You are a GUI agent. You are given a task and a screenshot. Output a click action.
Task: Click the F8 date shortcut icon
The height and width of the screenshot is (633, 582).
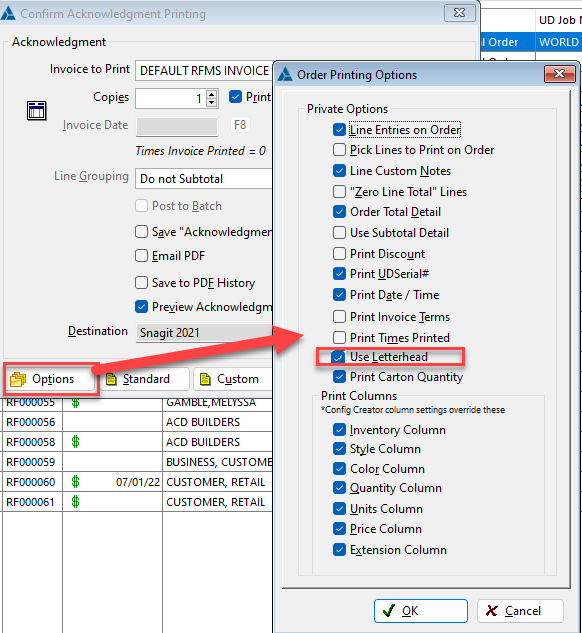coord(240,125)
